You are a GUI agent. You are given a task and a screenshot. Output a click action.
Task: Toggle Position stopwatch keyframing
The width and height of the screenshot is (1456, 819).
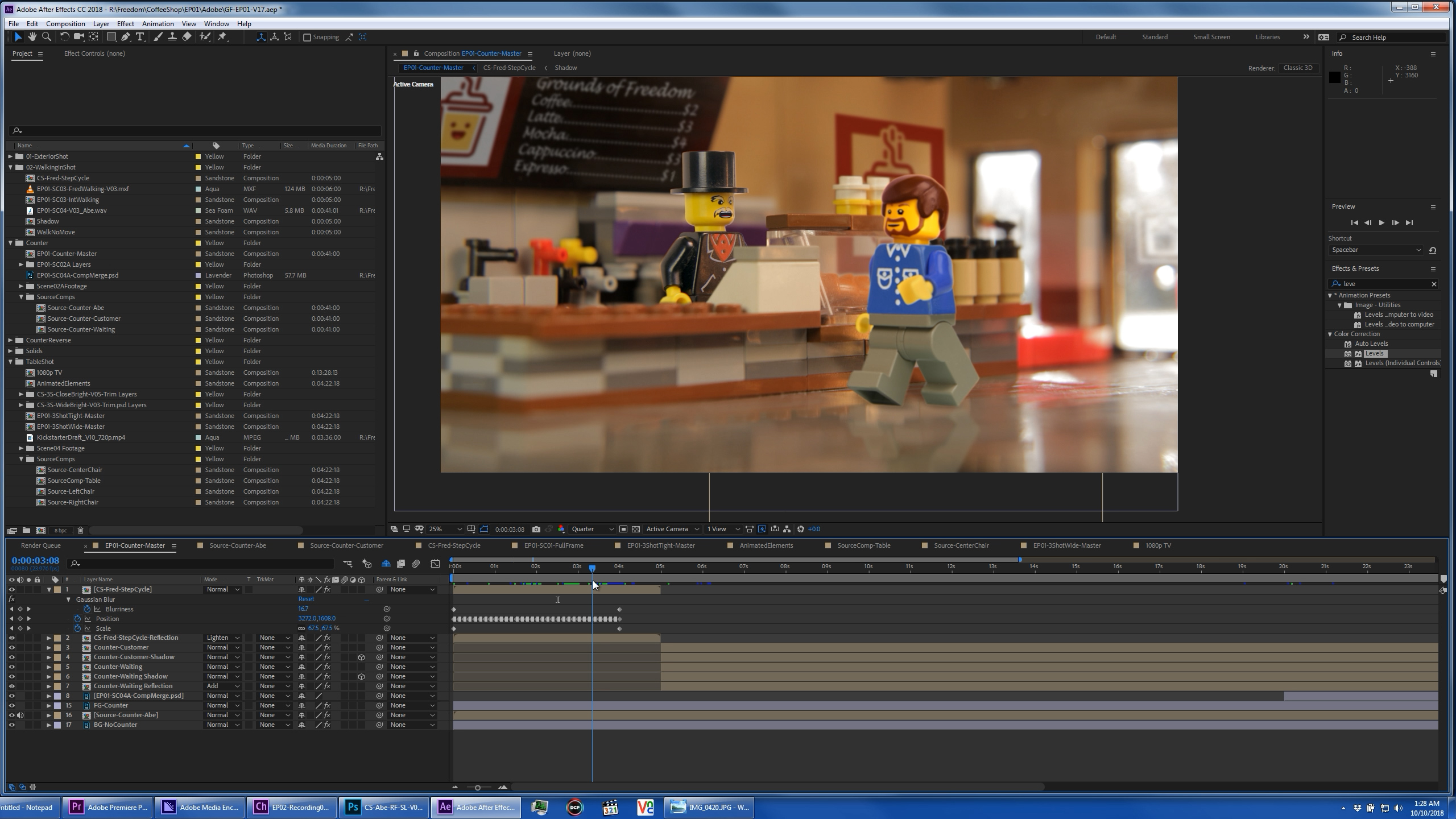[77, 619]
